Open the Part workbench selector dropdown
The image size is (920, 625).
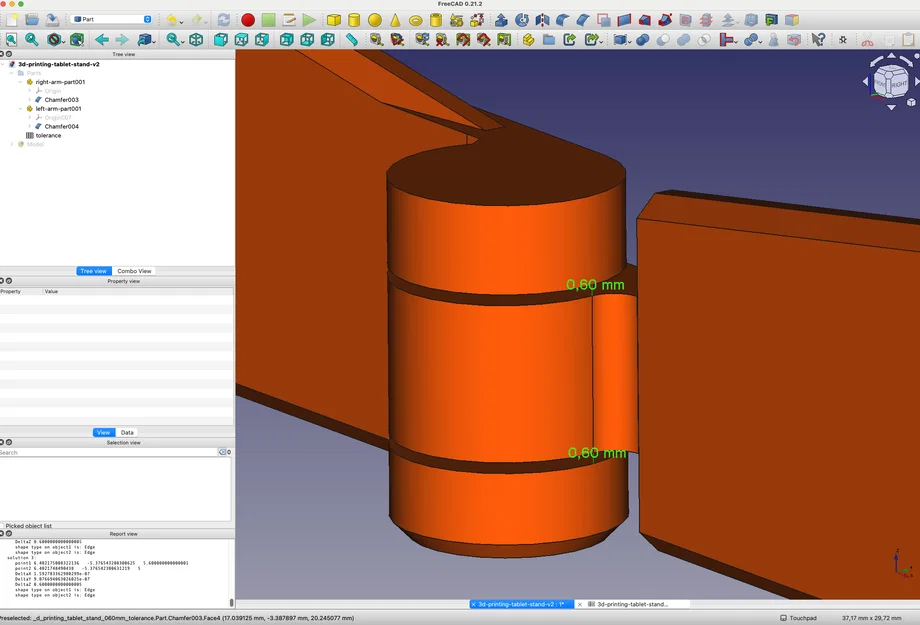pyautogui.click(x=112, y=19)
